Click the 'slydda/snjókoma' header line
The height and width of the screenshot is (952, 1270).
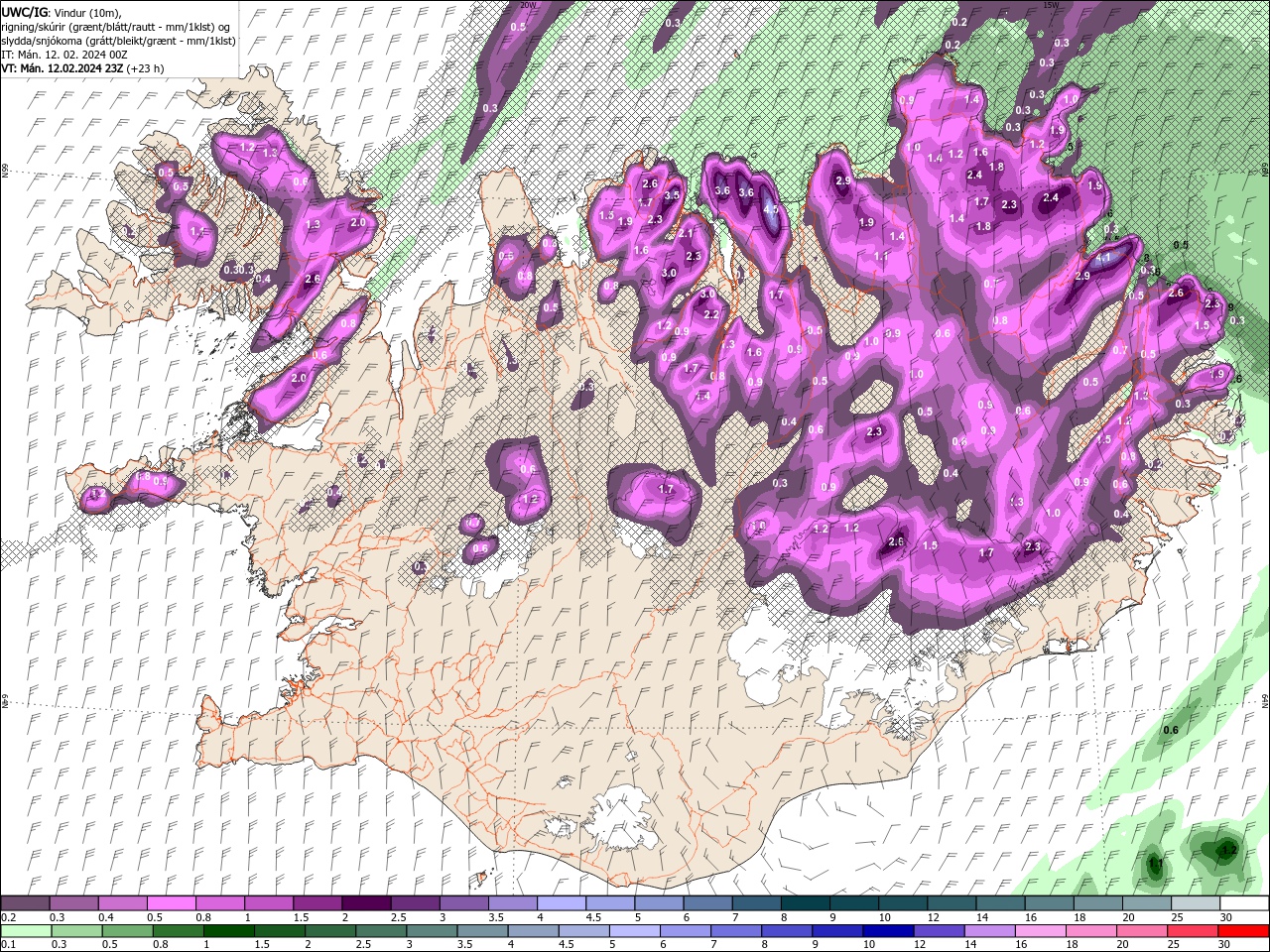[x=116, y=41]
